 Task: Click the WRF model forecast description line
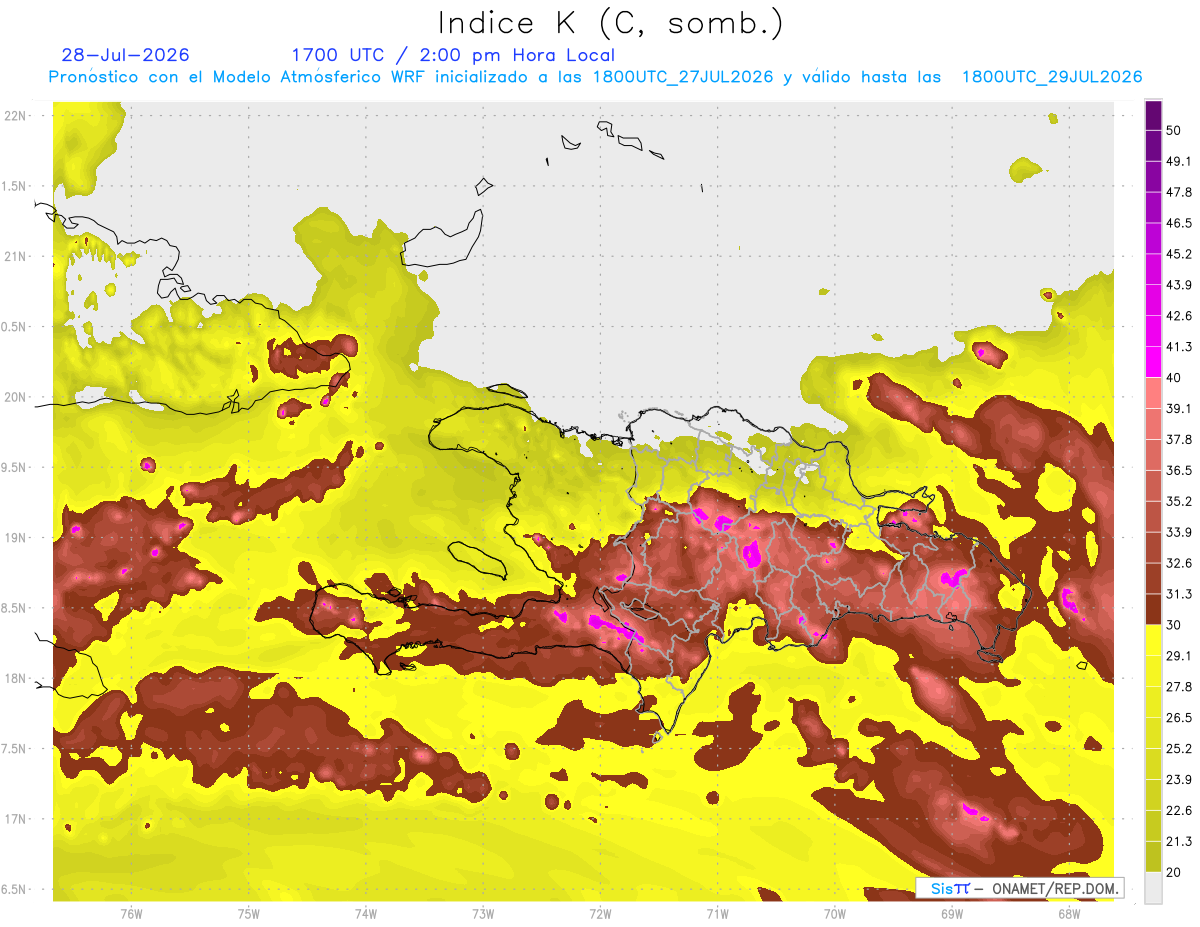coord(596,77)
